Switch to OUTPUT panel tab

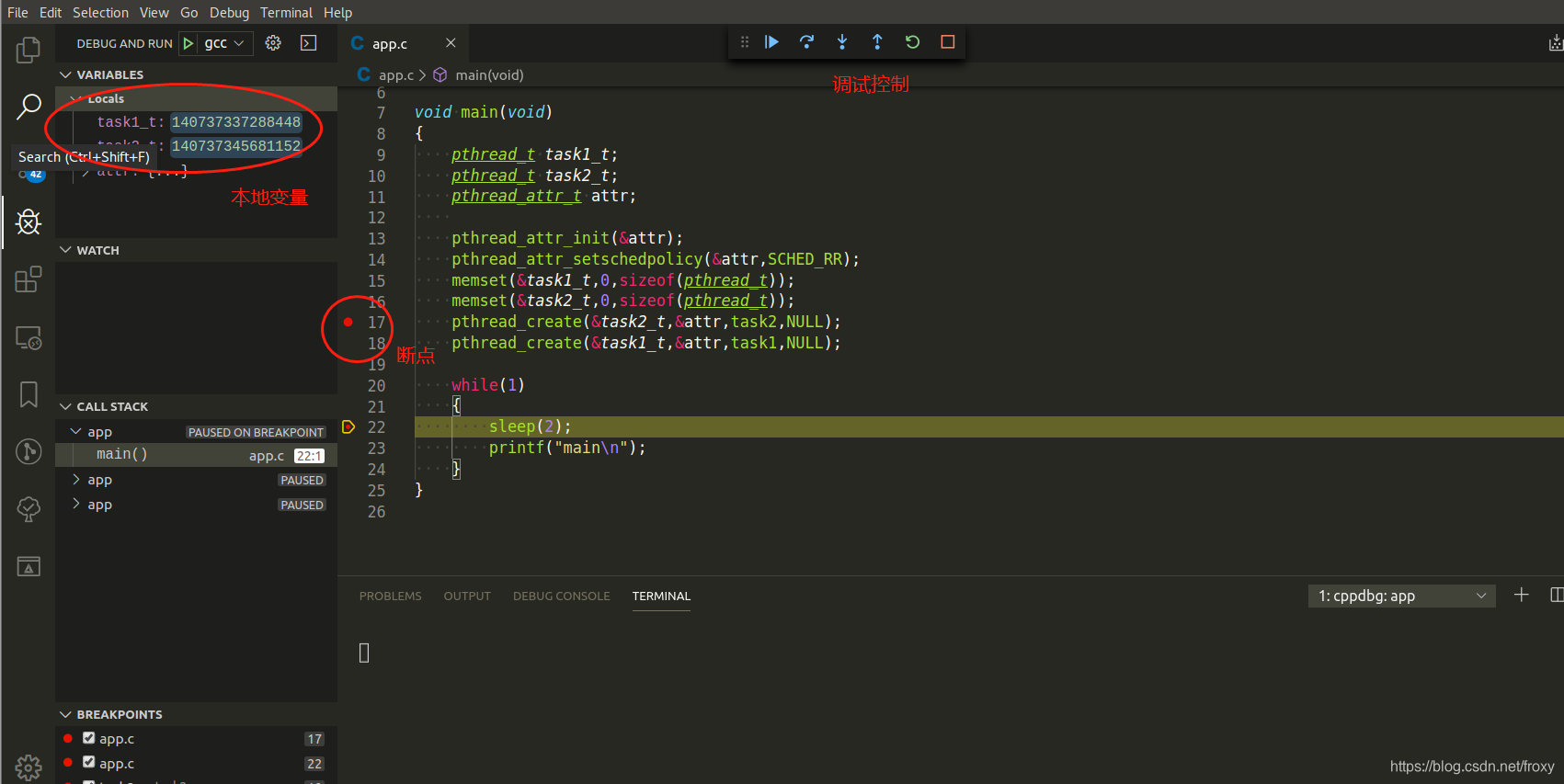(x=467, y=597)
